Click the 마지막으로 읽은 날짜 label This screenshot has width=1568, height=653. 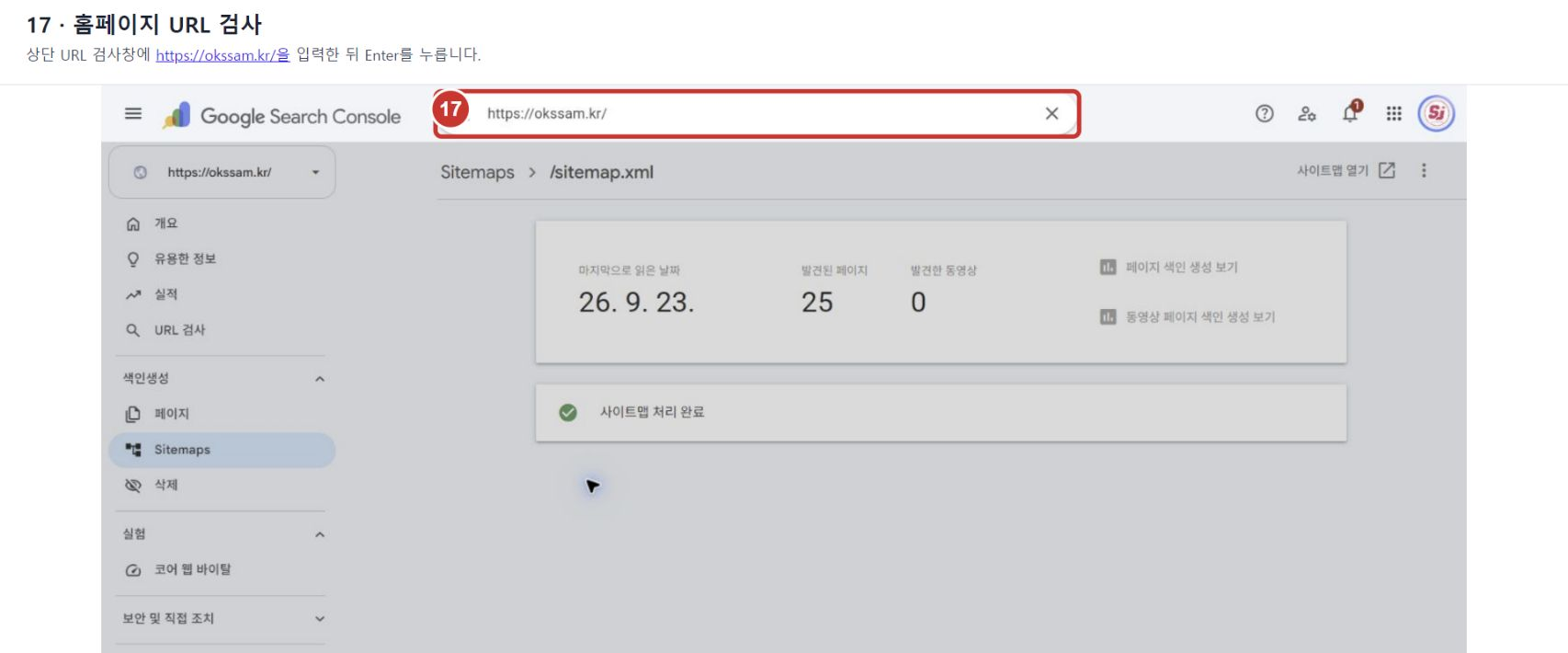click(x=629, y=270)
